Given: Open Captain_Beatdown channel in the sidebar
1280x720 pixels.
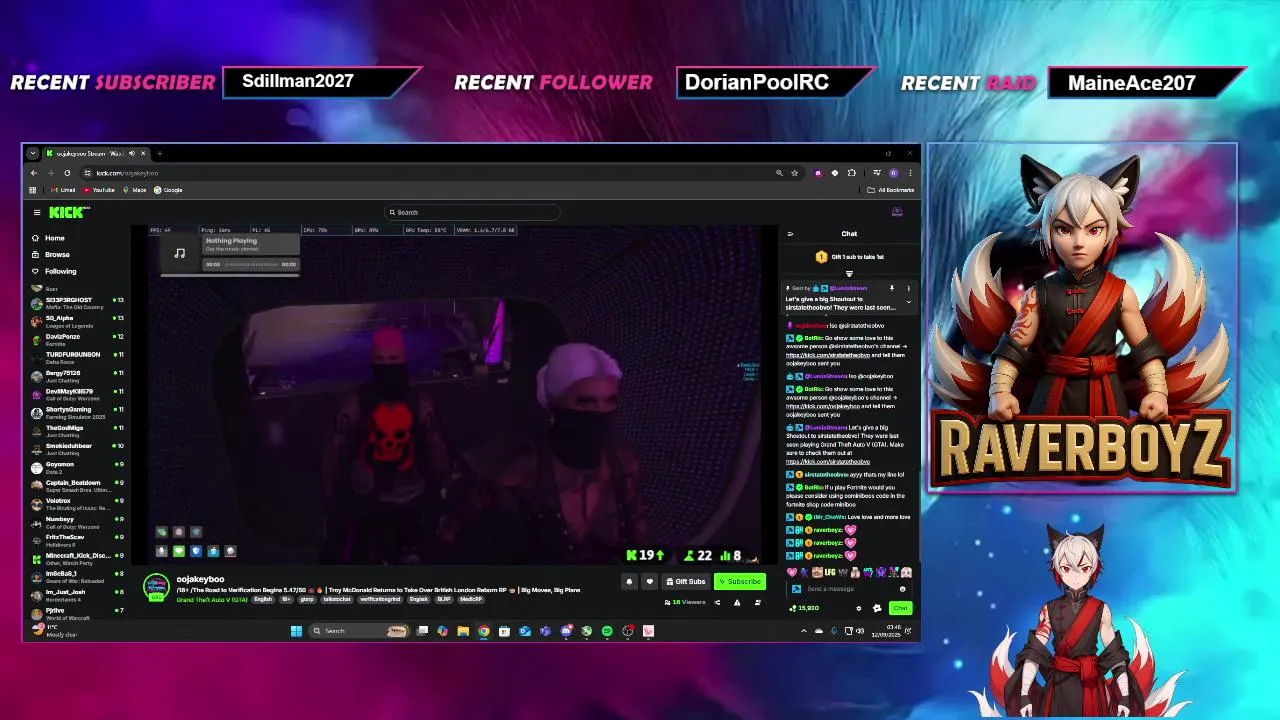Looking at the screenshot, I should click(x=77, y=485).
